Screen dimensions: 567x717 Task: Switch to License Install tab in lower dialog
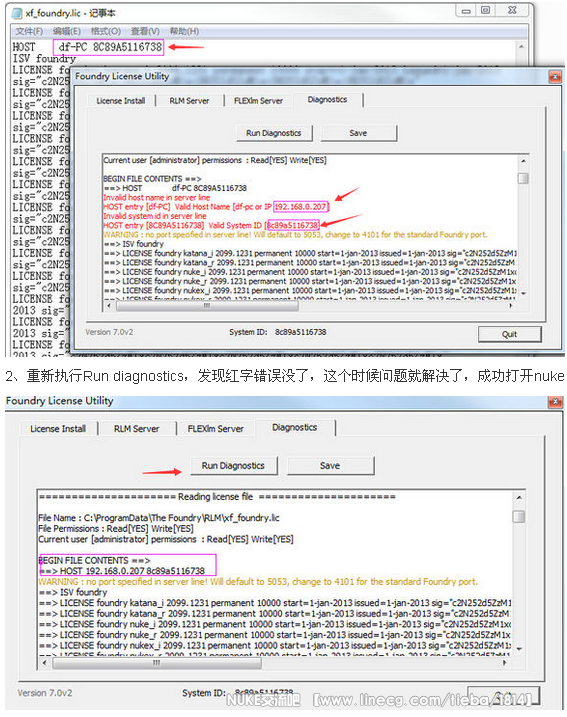pos(58,429)
